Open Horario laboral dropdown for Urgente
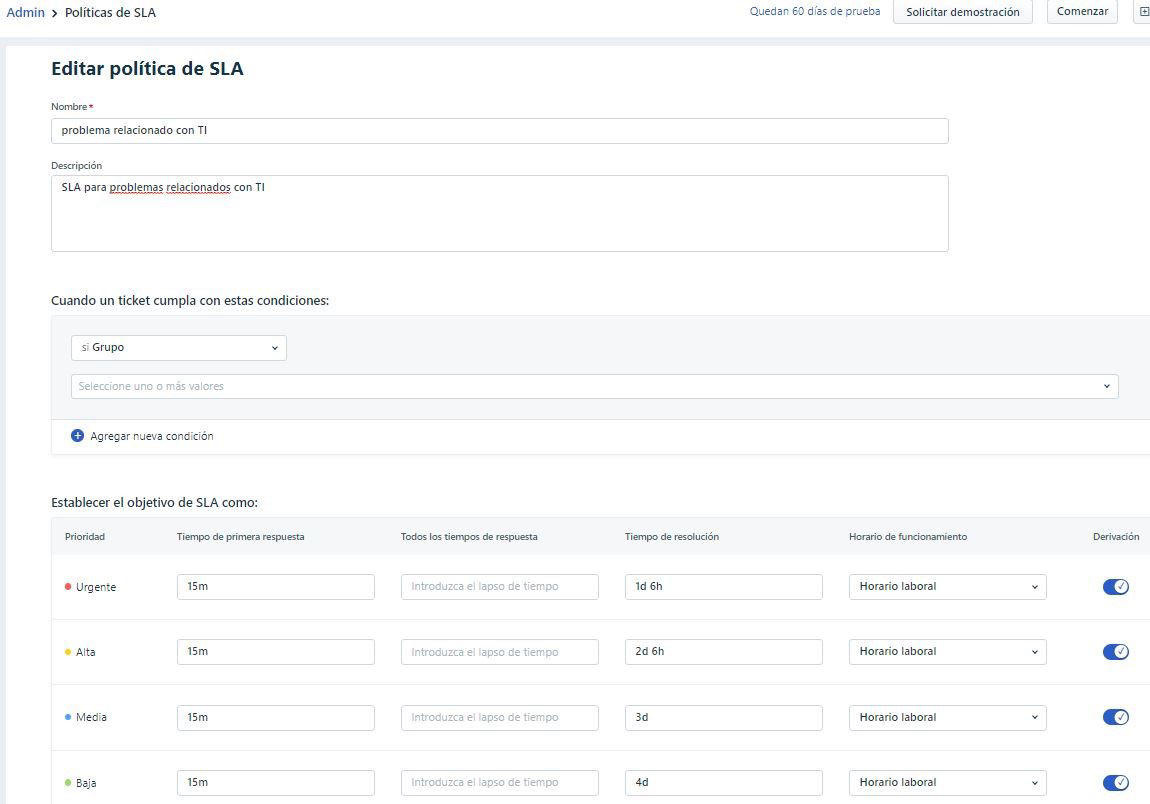Viewport: 1150px width, 804px height. 946,587
